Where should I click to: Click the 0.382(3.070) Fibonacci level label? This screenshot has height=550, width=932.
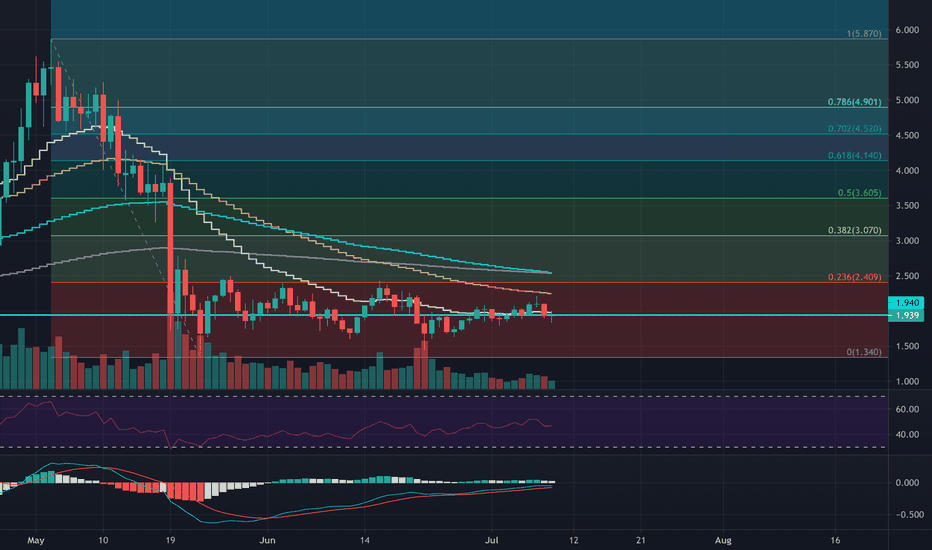(855, 230)
